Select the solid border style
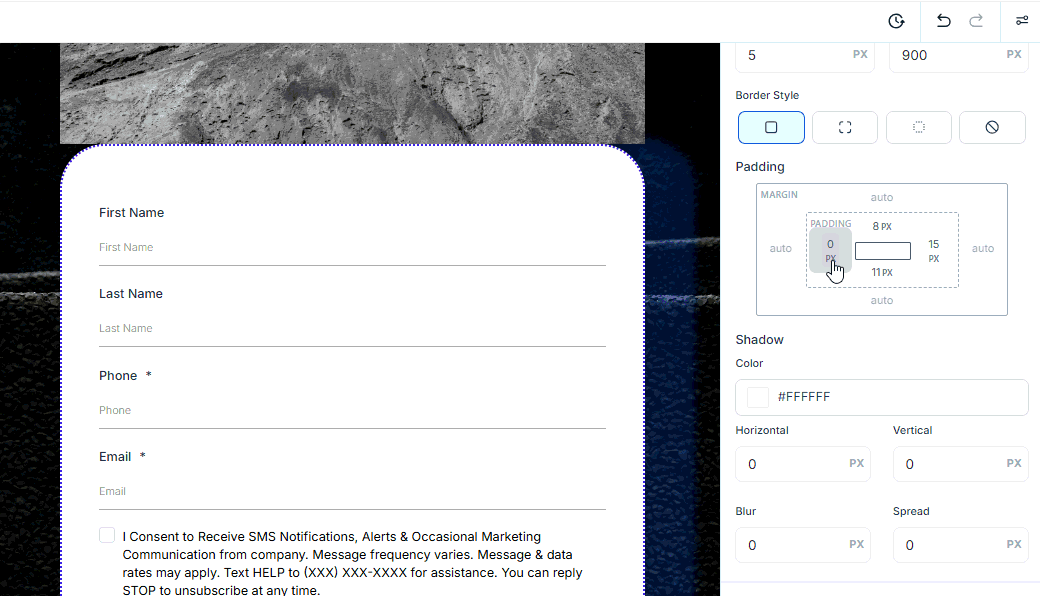1040x596 pixels. tap(771, 128)
